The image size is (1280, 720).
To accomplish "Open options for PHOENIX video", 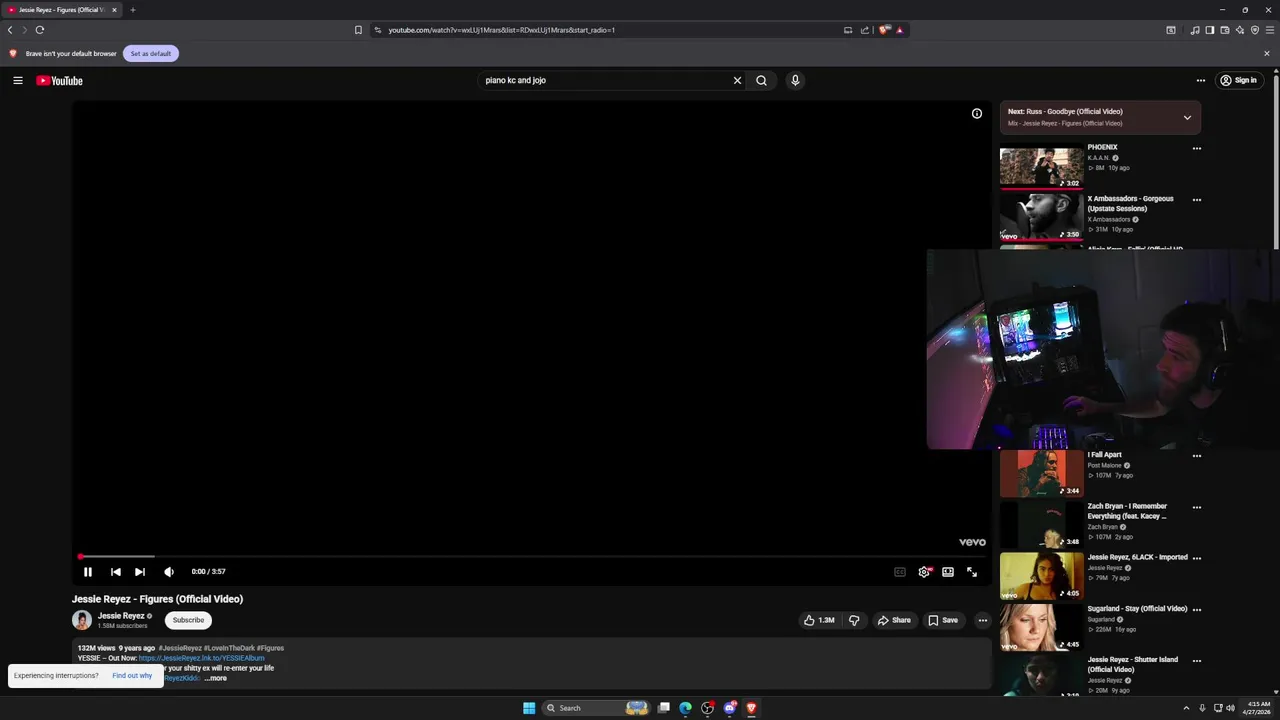I will click(1196, 148).
